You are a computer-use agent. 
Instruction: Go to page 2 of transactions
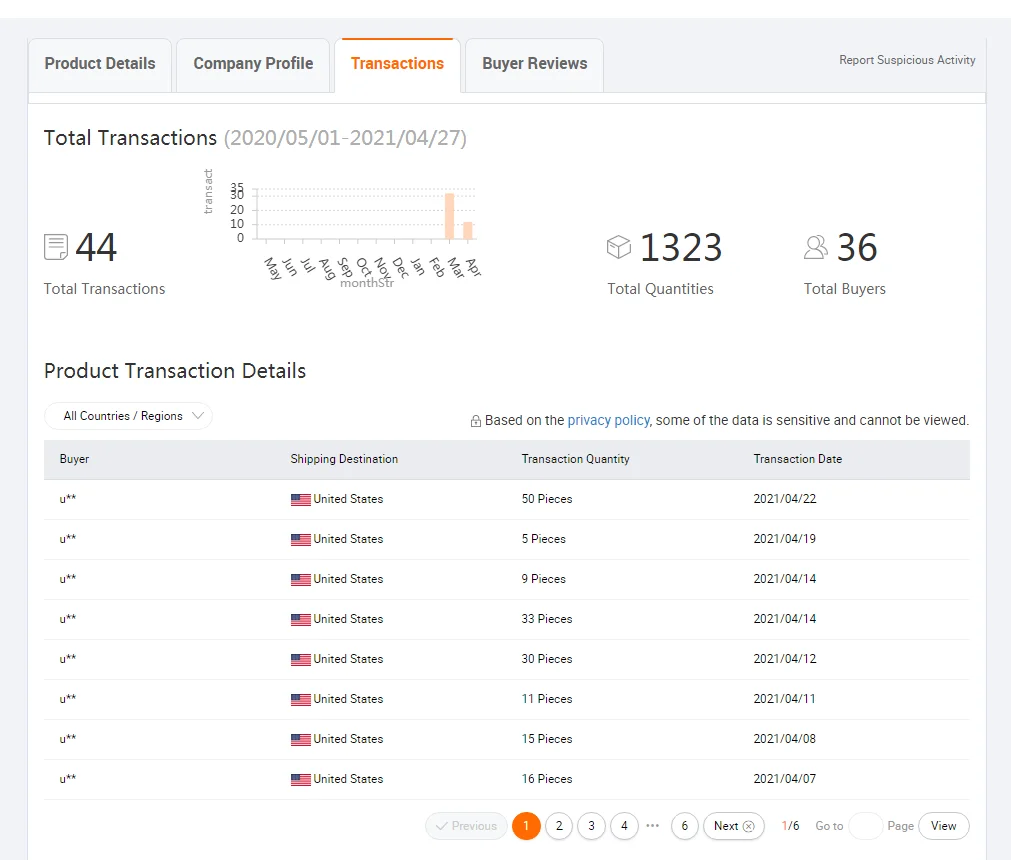[x=559, y=826]
